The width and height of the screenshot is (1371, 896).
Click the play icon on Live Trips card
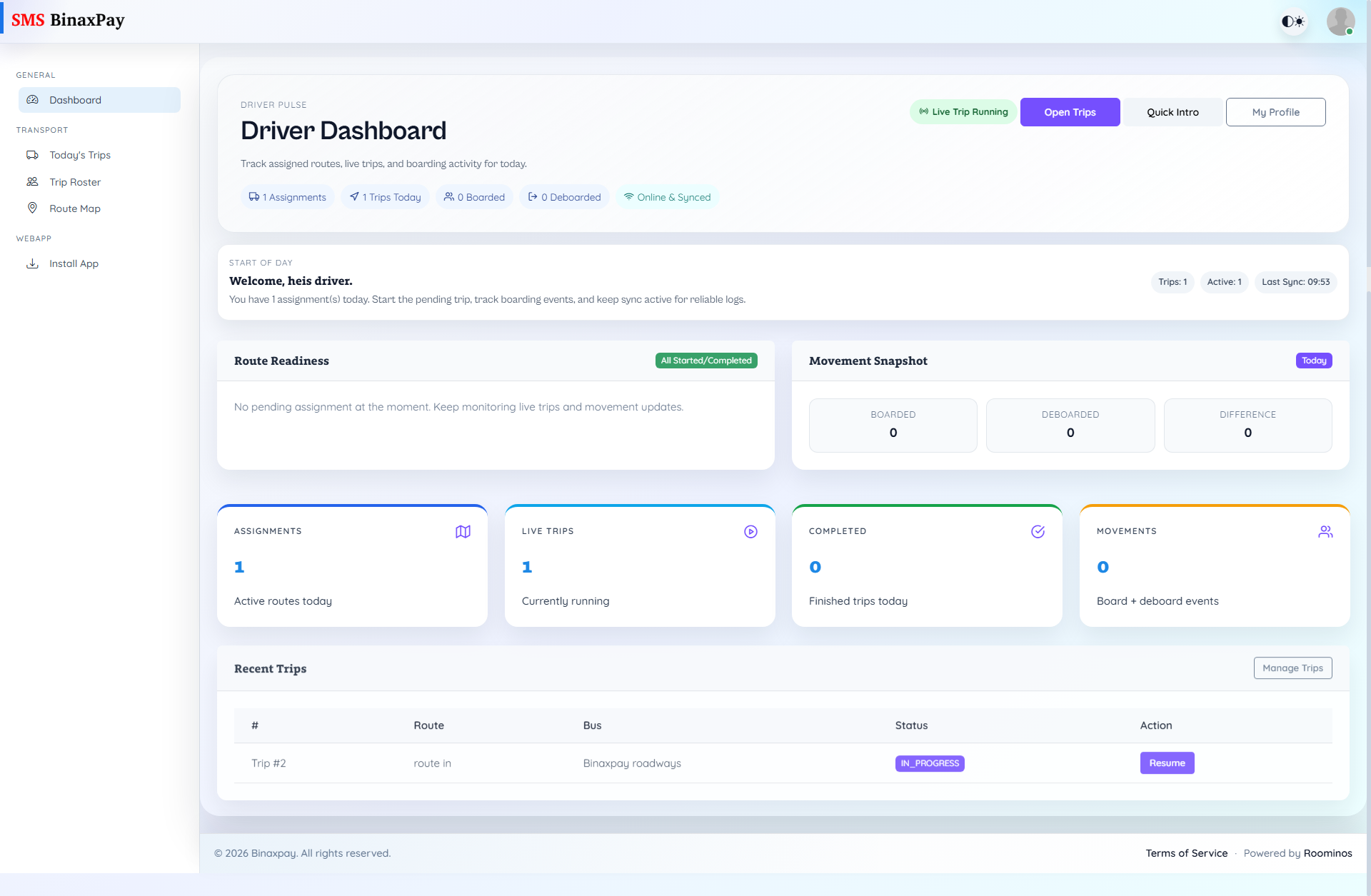click(750, 532)
